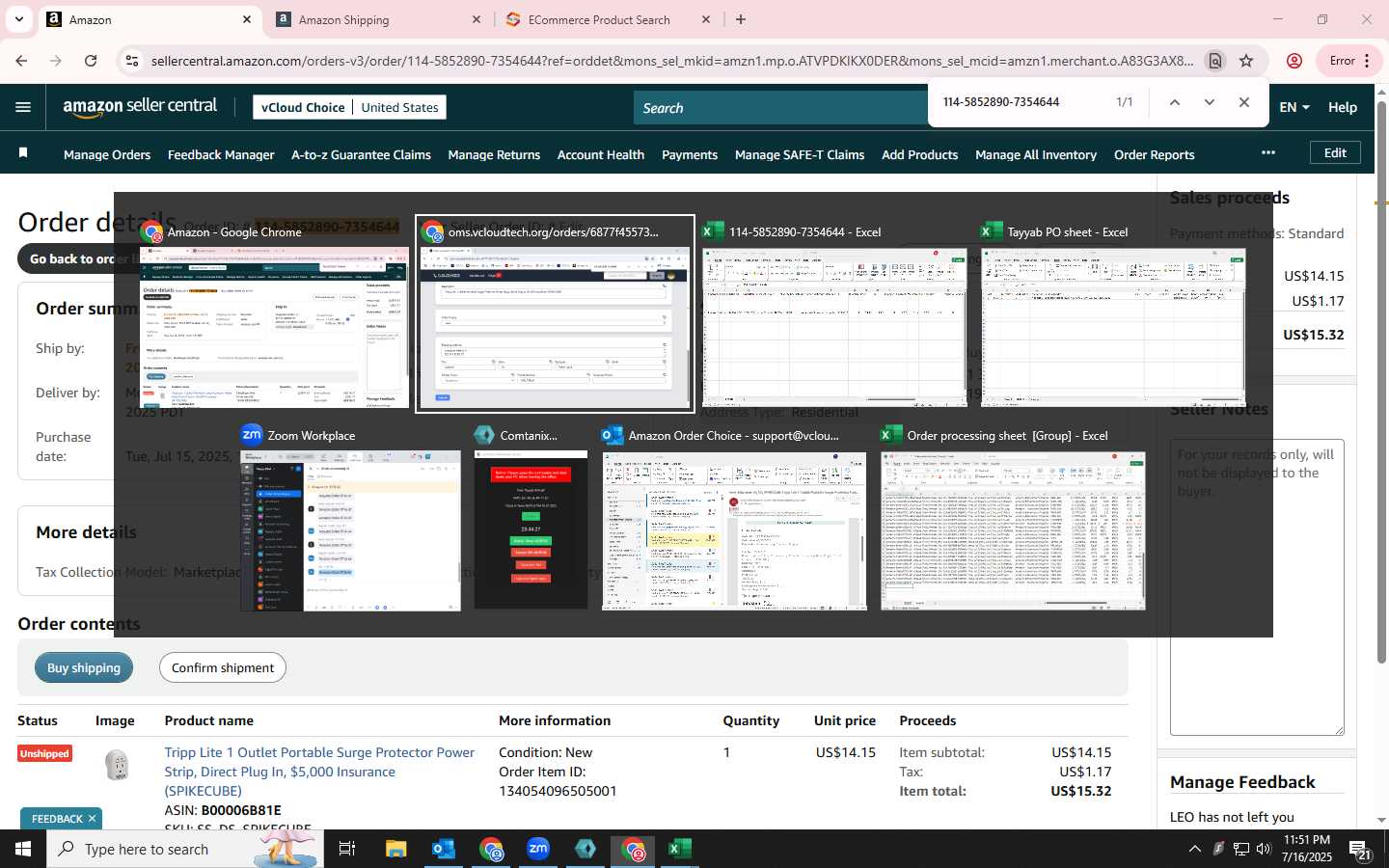
Task: Open the EN language dropdown
Action: coord(1294,107)
